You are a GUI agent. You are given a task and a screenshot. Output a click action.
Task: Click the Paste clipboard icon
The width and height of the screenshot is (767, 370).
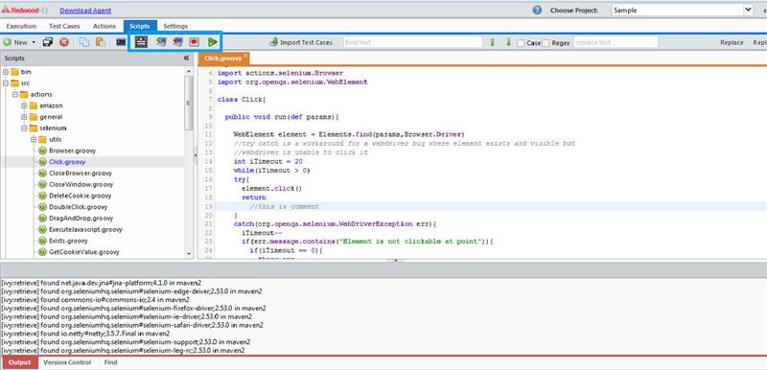[x=100, y=43]
